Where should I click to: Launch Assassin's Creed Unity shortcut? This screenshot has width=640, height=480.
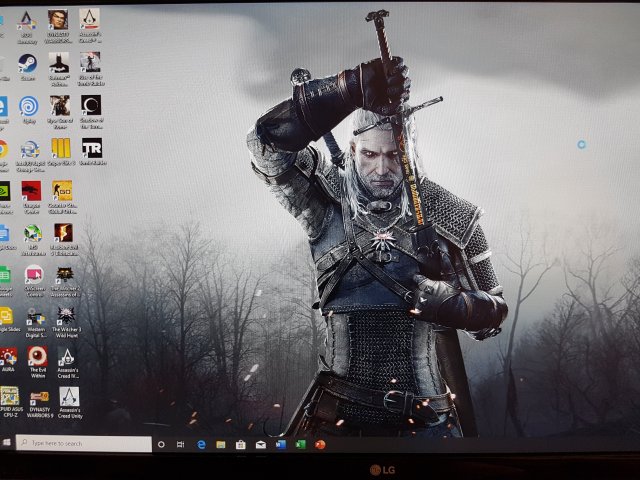tap(68, 397)
